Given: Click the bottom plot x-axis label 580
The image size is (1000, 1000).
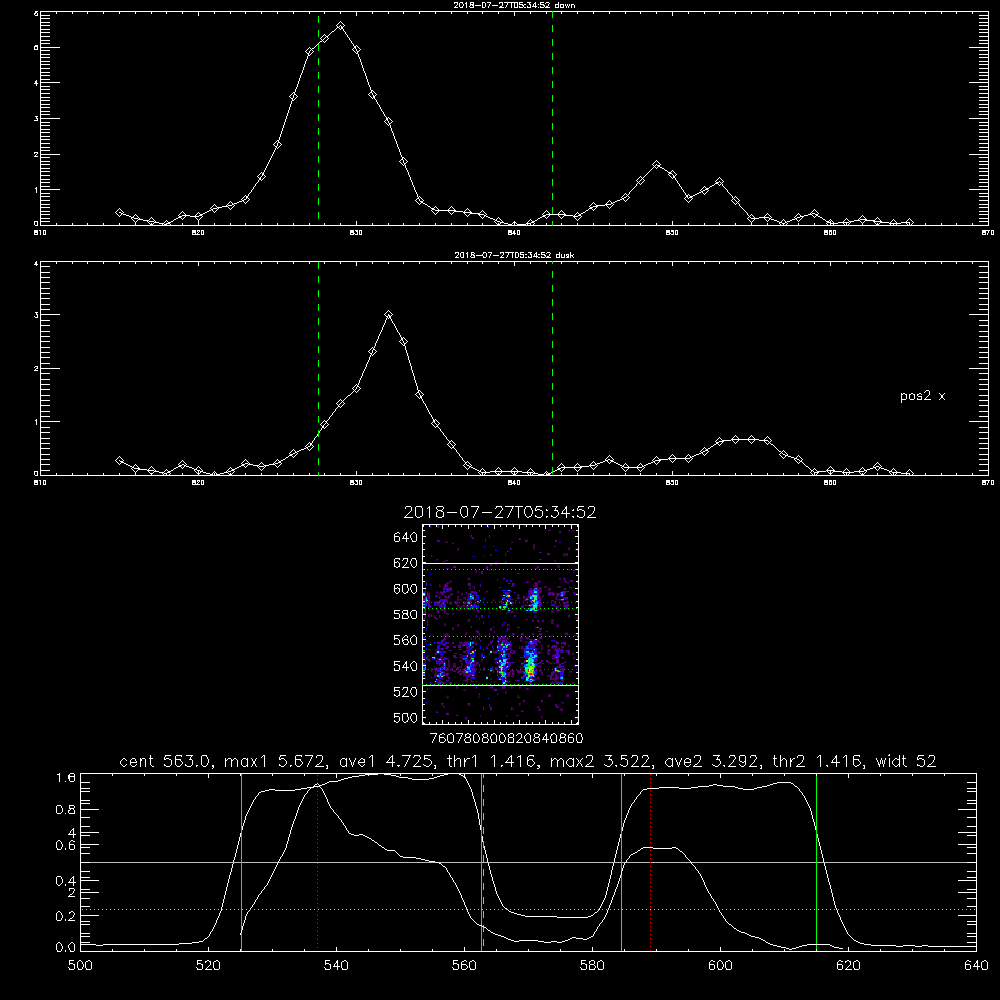Looking at the screenshot, I should pyautogui.click(x=592, y=966).
